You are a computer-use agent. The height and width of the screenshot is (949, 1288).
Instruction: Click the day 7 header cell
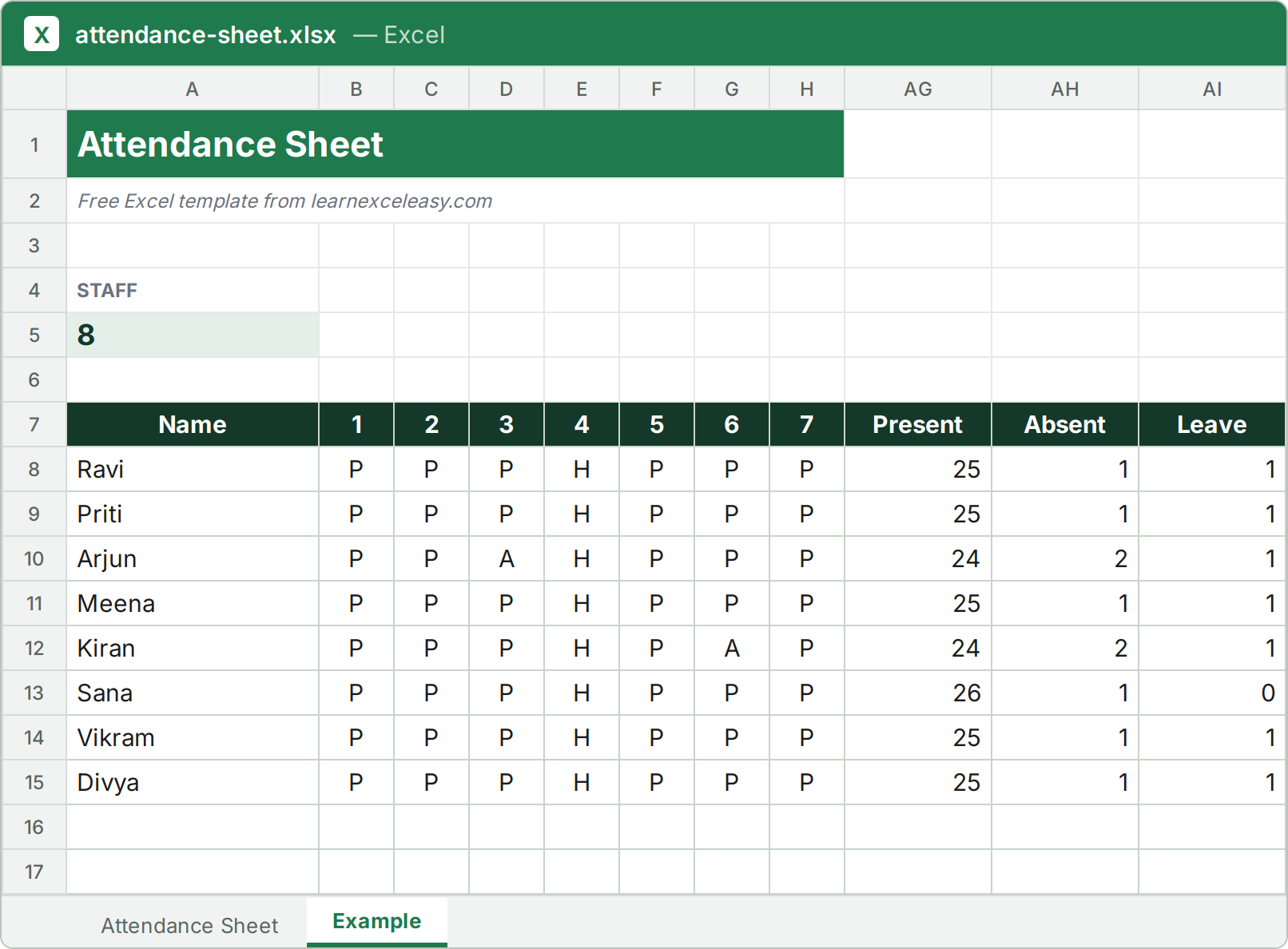[807, 424]
